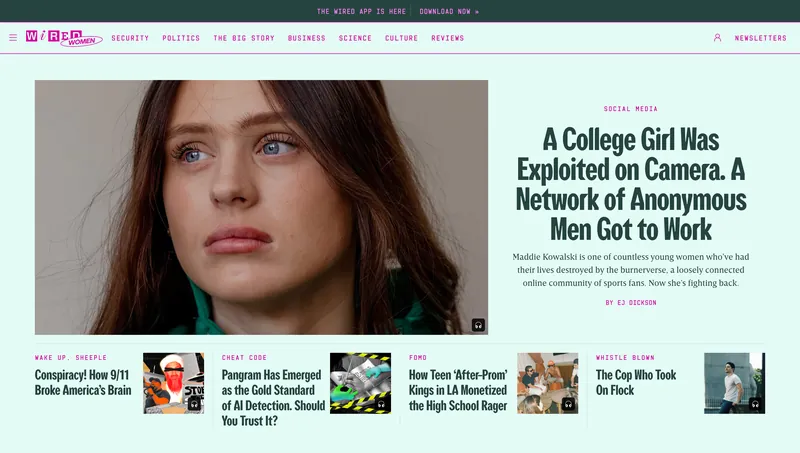Open the Newsletters link
Image resolution: width=800 pixels, height=453 pixels.
click(x=761, y=38)
